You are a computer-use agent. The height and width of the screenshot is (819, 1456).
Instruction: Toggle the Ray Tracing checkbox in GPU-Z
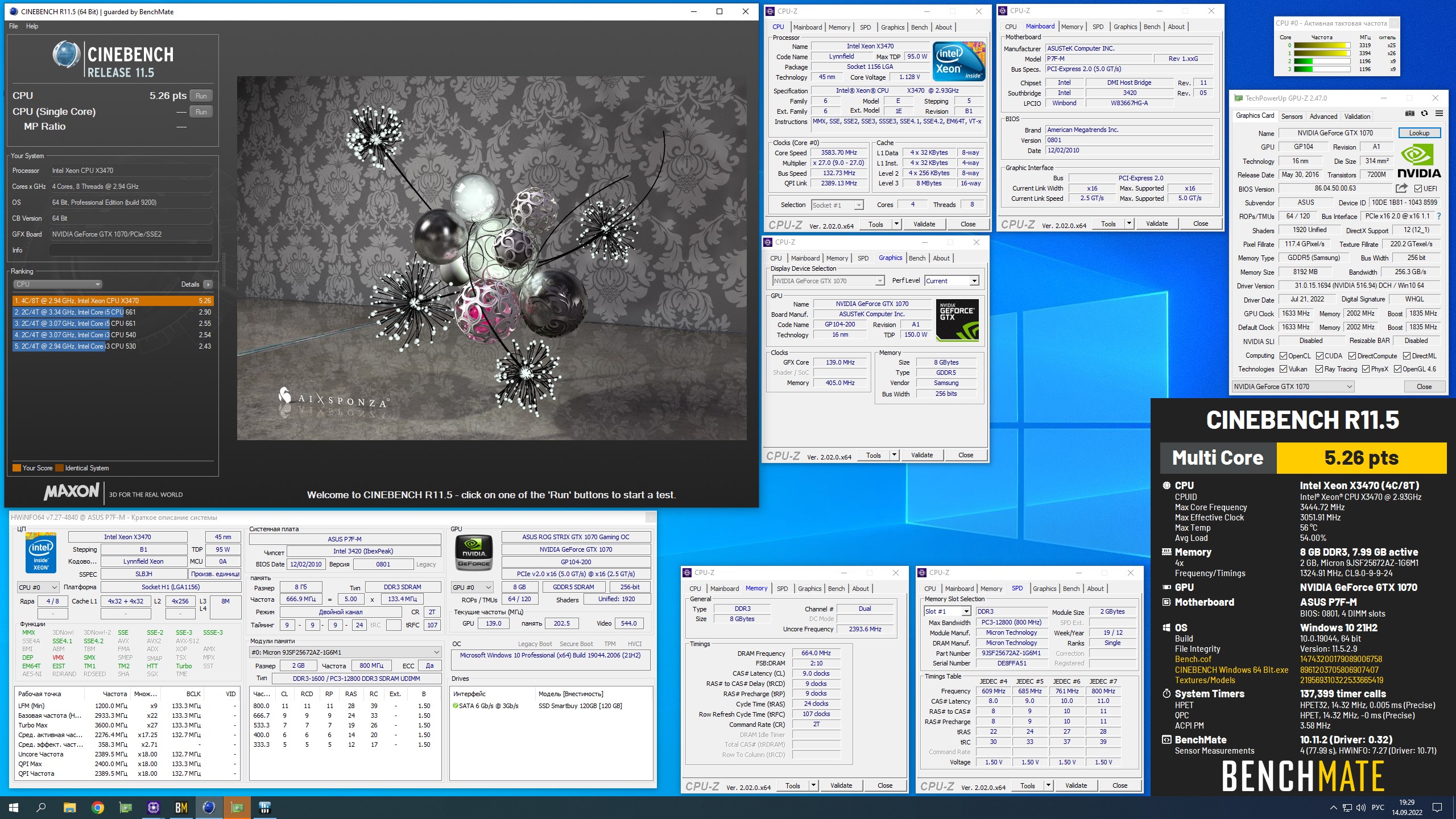(x=1319, y=369)
